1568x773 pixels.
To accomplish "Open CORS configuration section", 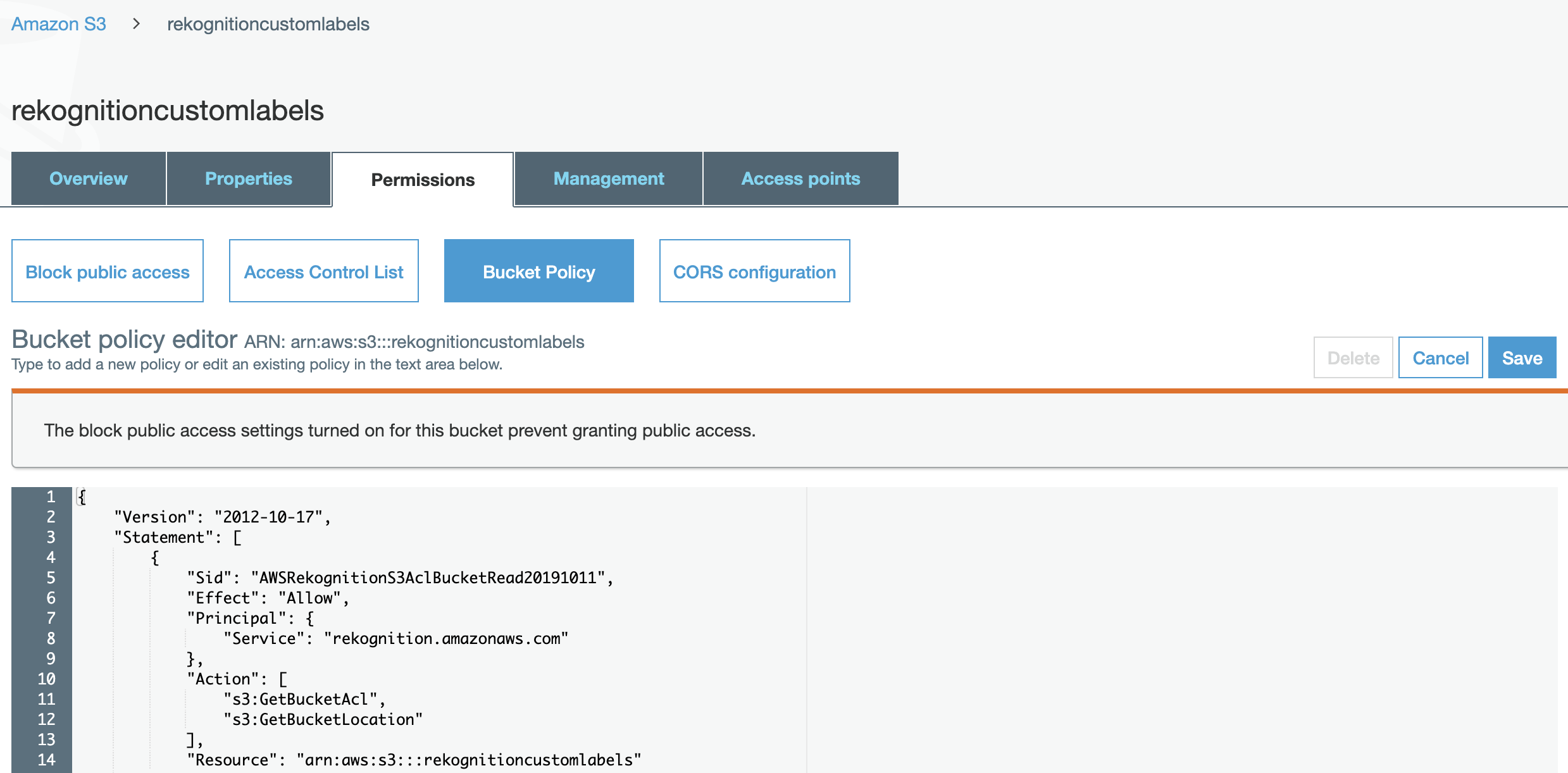I will tap(754, 271).
